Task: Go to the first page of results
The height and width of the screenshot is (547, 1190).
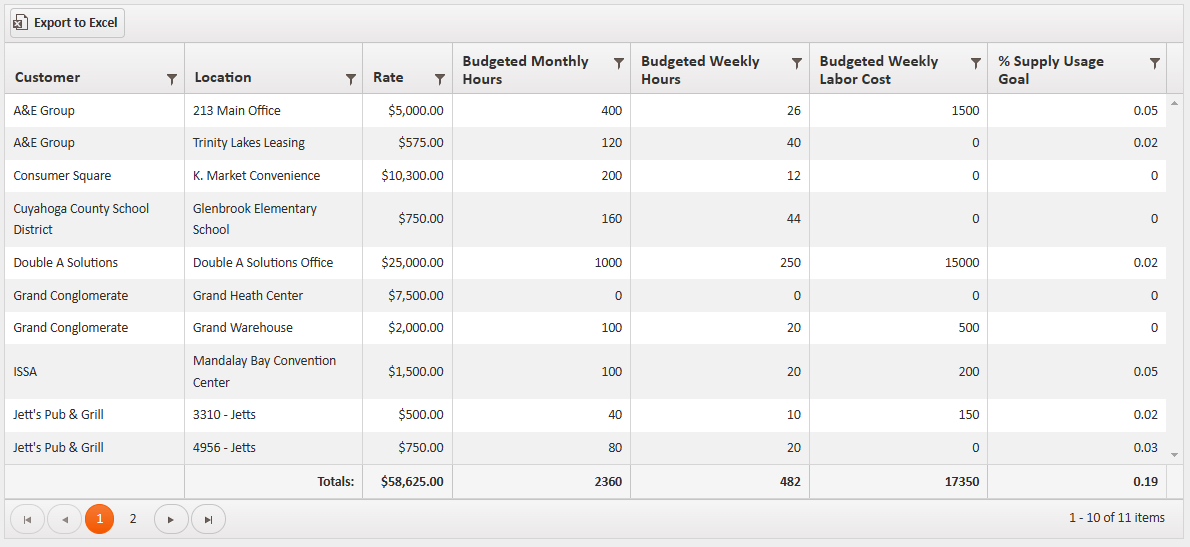Action: point(27,519)
